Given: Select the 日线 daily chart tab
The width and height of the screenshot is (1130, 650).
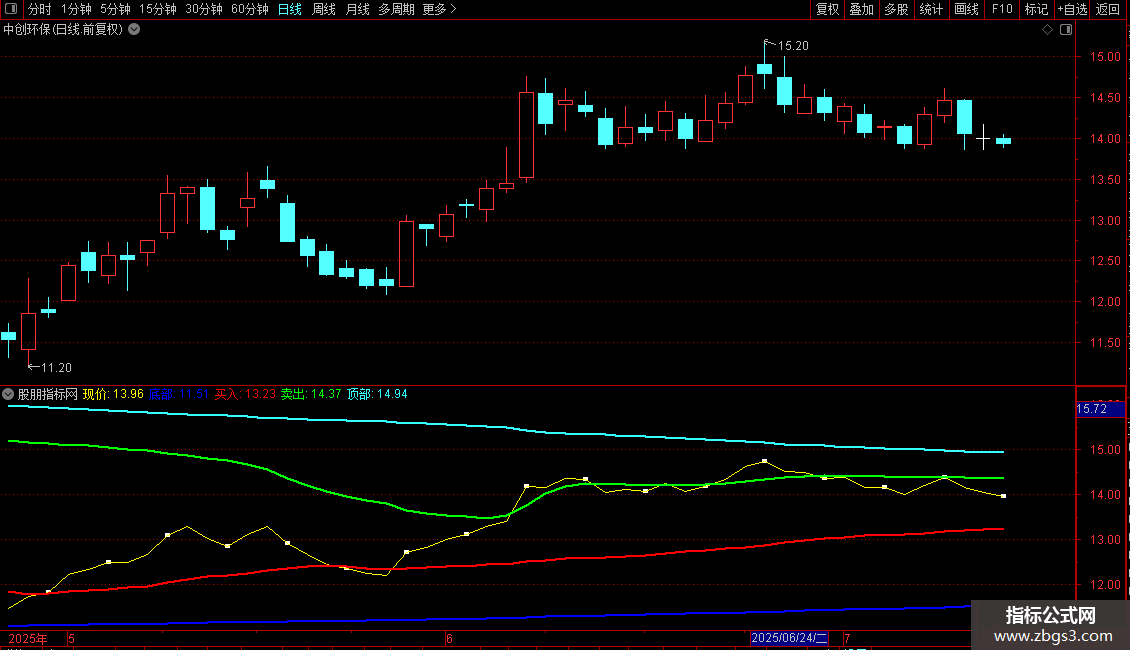Looking at the screenshot, I should click(x=290, y=9).
